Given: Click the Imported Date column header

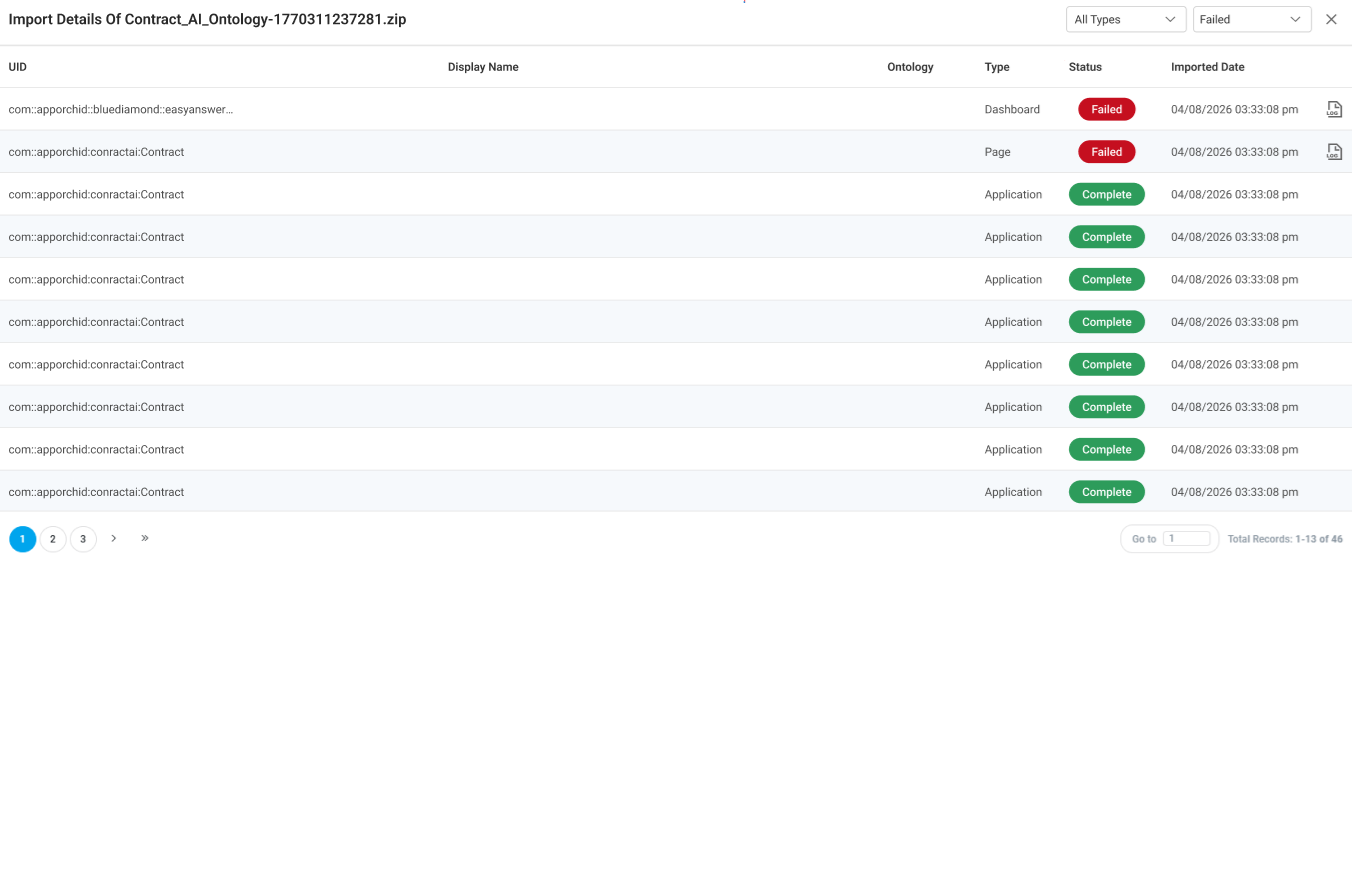Looking at the screenshot, I should (x=1208, y=67).
